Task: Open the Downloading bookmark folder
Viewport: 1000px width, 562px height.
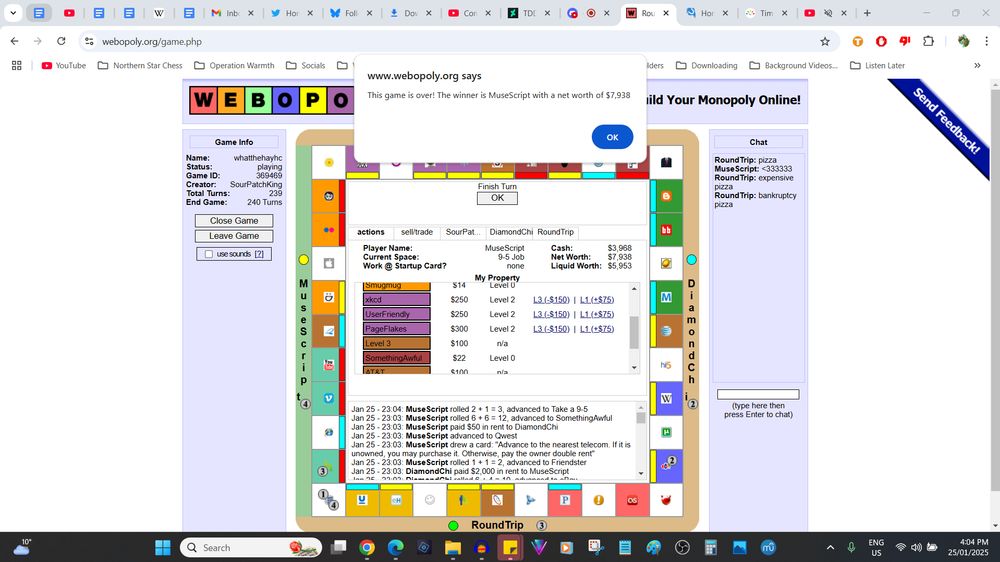Action: click(x=706, y=65)
